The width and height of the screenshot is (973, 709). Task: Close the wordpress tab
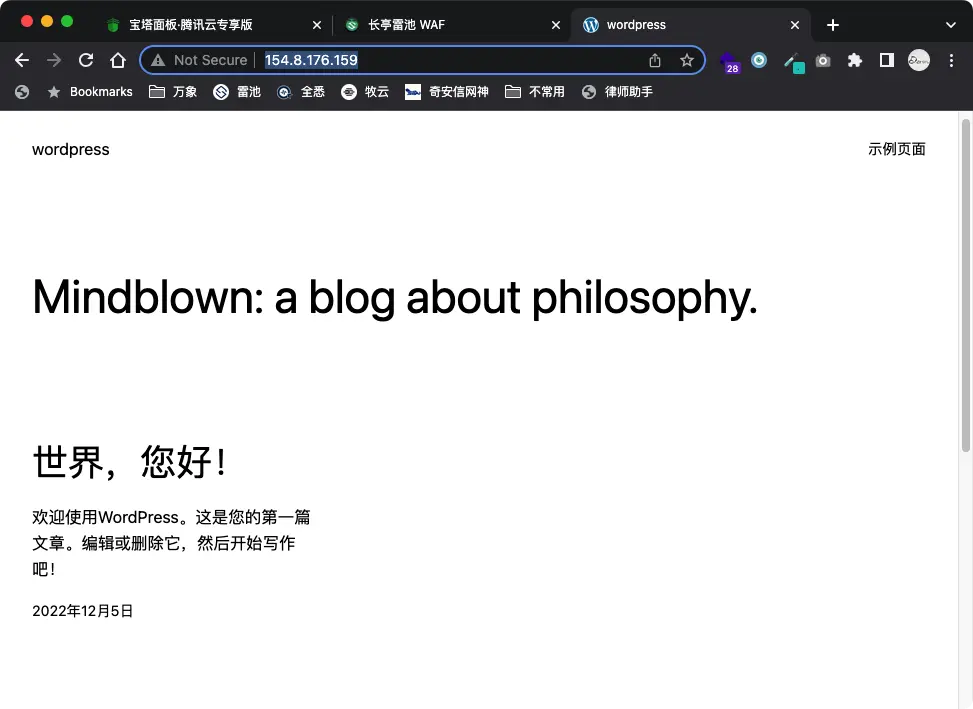pyautogui.click(x=794, y=25)
